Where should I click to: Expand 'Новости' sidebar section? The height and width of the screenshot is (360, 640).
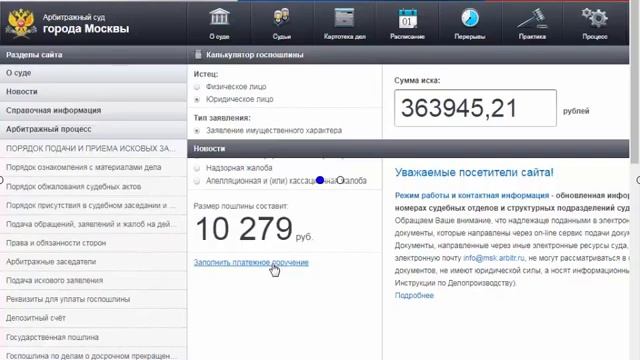coord(93,92)
